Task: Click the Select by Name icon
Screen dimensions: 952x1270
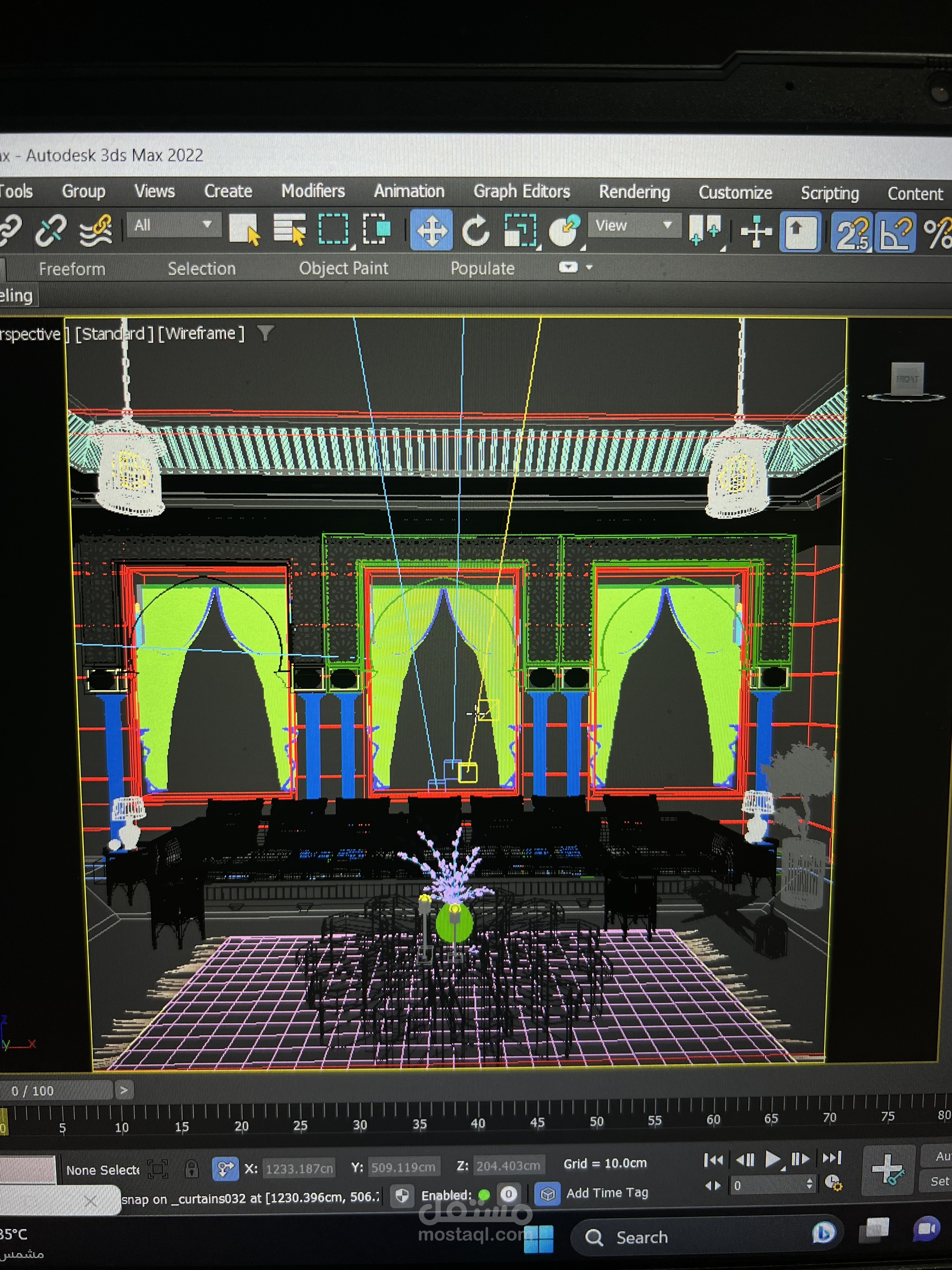Action: [x=289, y=230]
